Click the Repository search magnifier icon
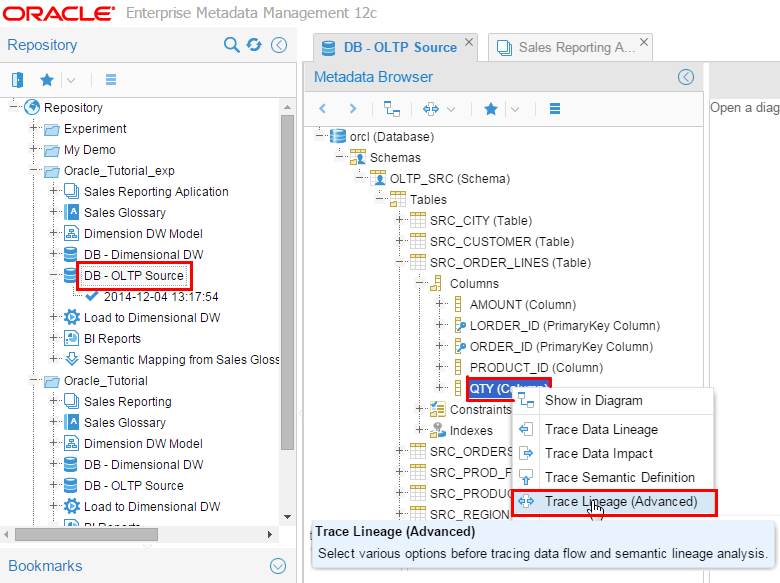 [231, 45]
